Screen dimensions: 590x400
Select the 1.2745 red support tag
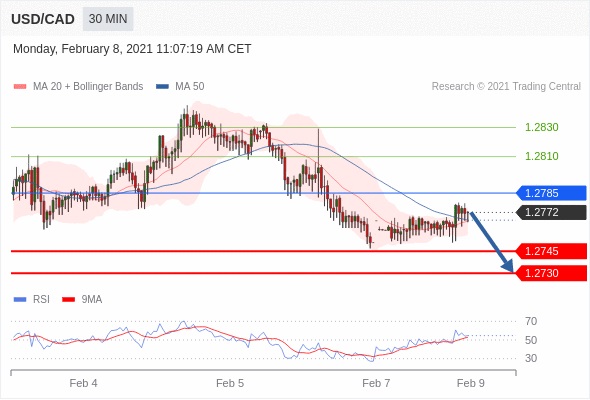[x=552, y=251]
